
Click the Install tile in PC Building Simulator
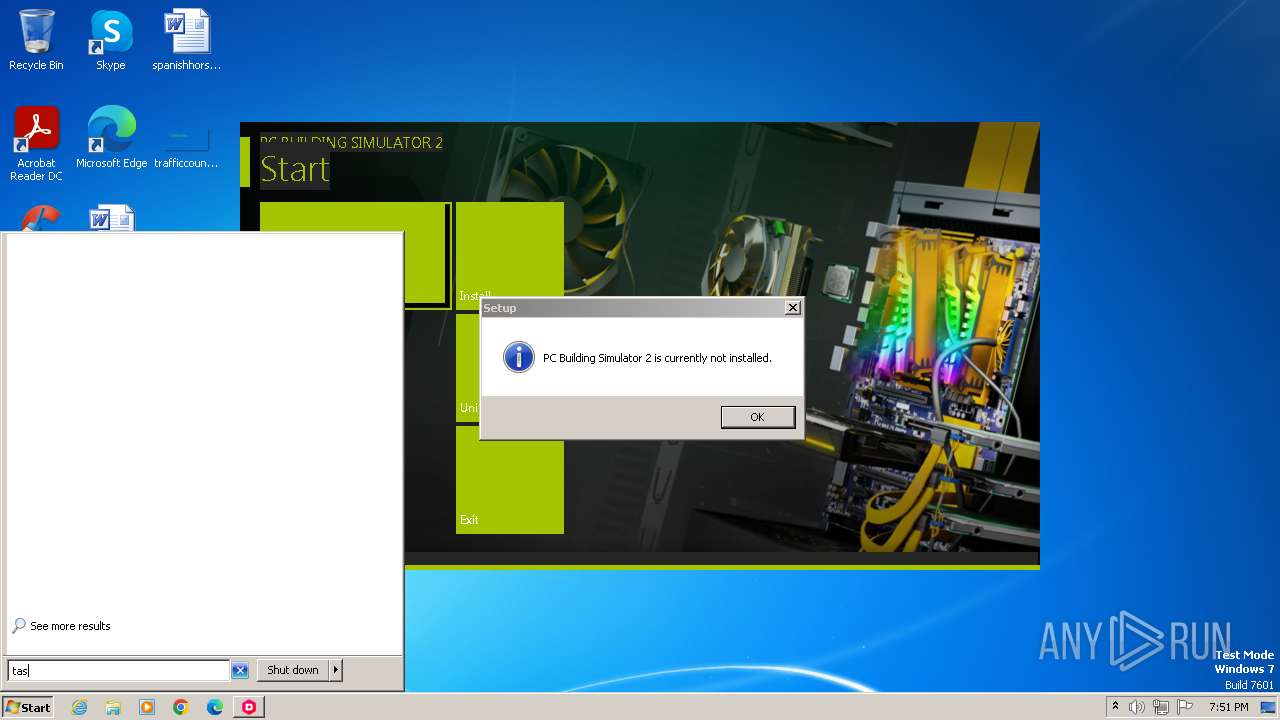pos(510,254)
